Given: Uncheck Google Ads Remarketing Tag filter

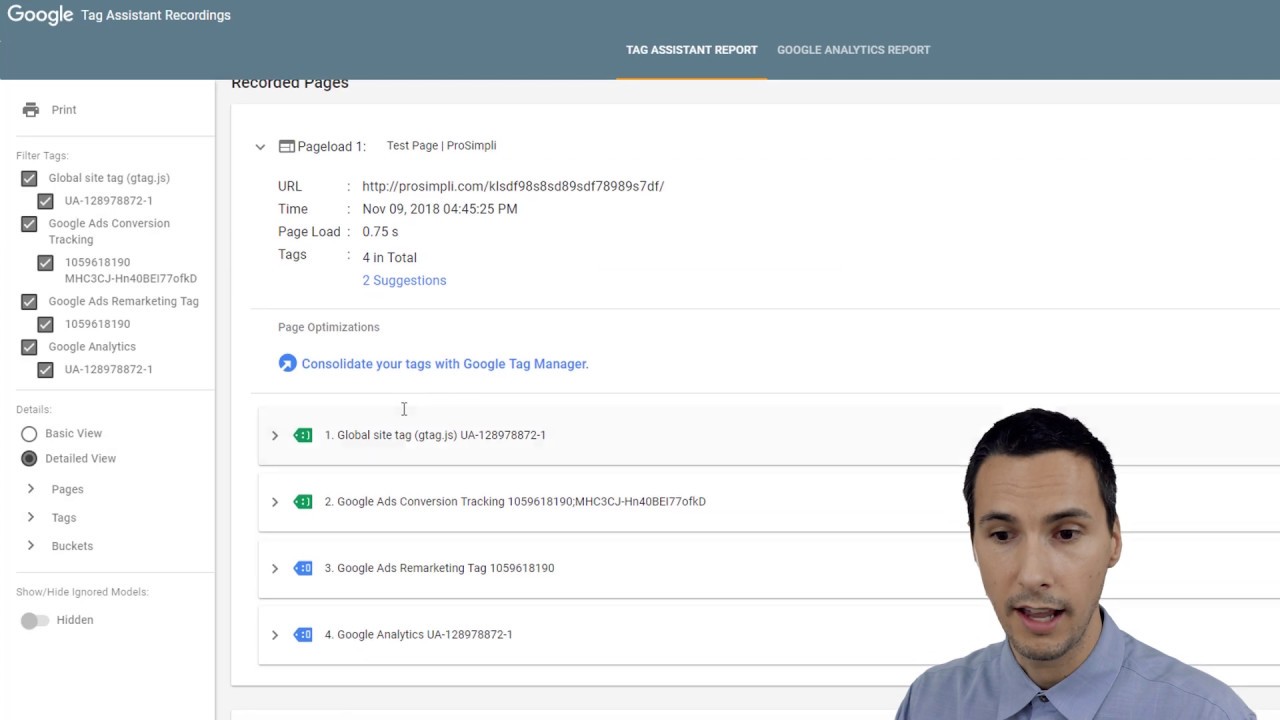Looking at the screenshot, I should [29, 301].
